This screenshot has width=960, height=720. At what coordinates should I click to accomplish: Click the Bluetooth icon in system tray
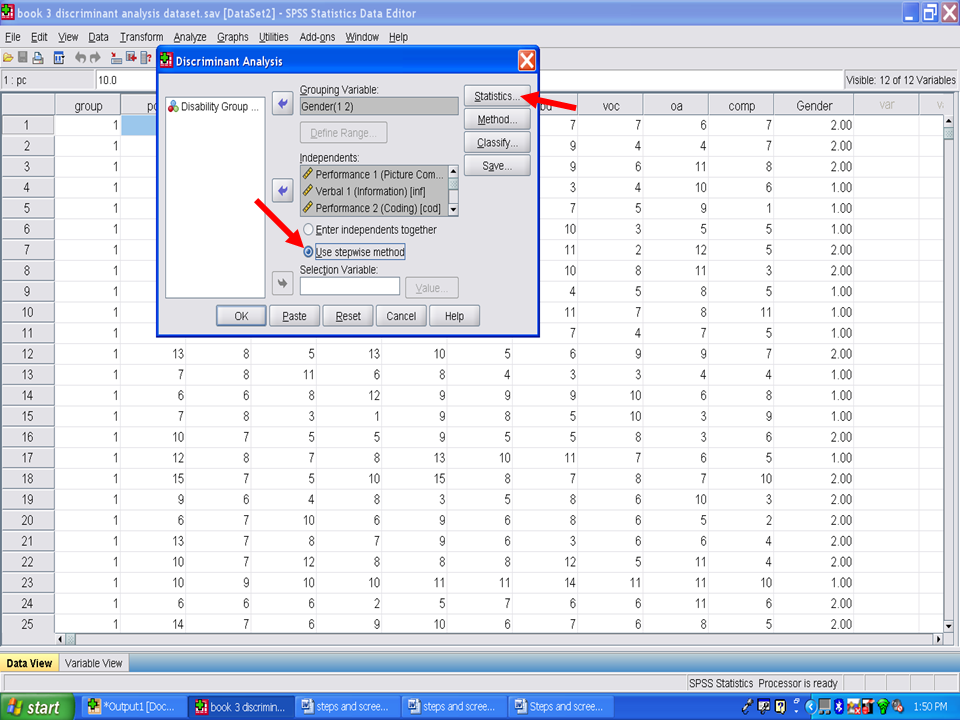click(x=839, y=707)
